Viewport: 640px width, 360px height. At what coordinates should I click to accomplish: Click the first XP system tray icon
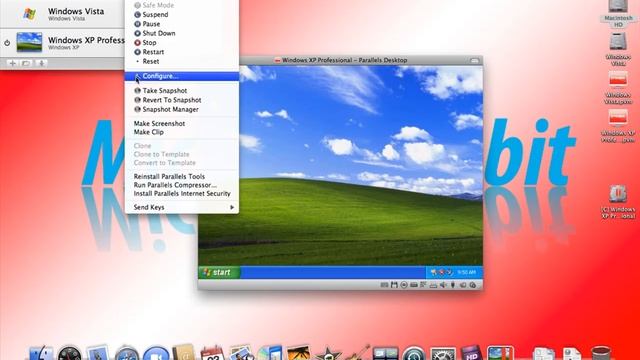coord(433,272)
